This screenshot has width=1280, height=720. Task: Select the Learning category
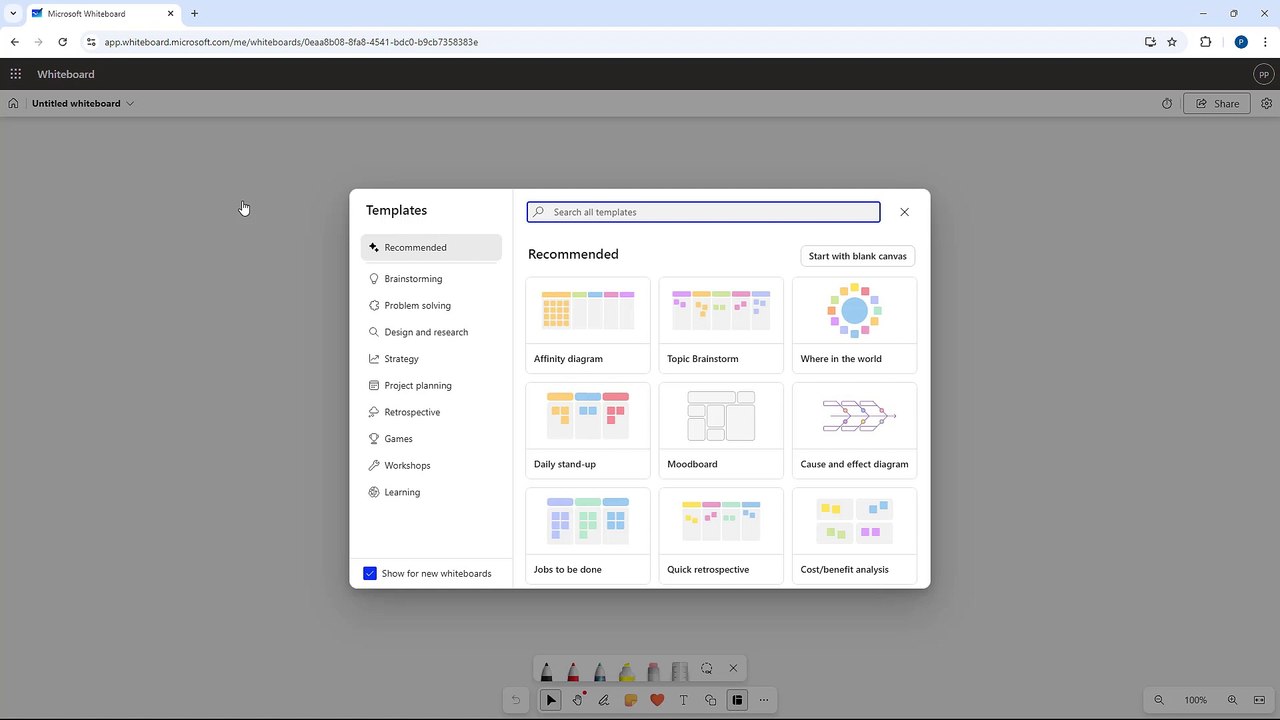431,492
